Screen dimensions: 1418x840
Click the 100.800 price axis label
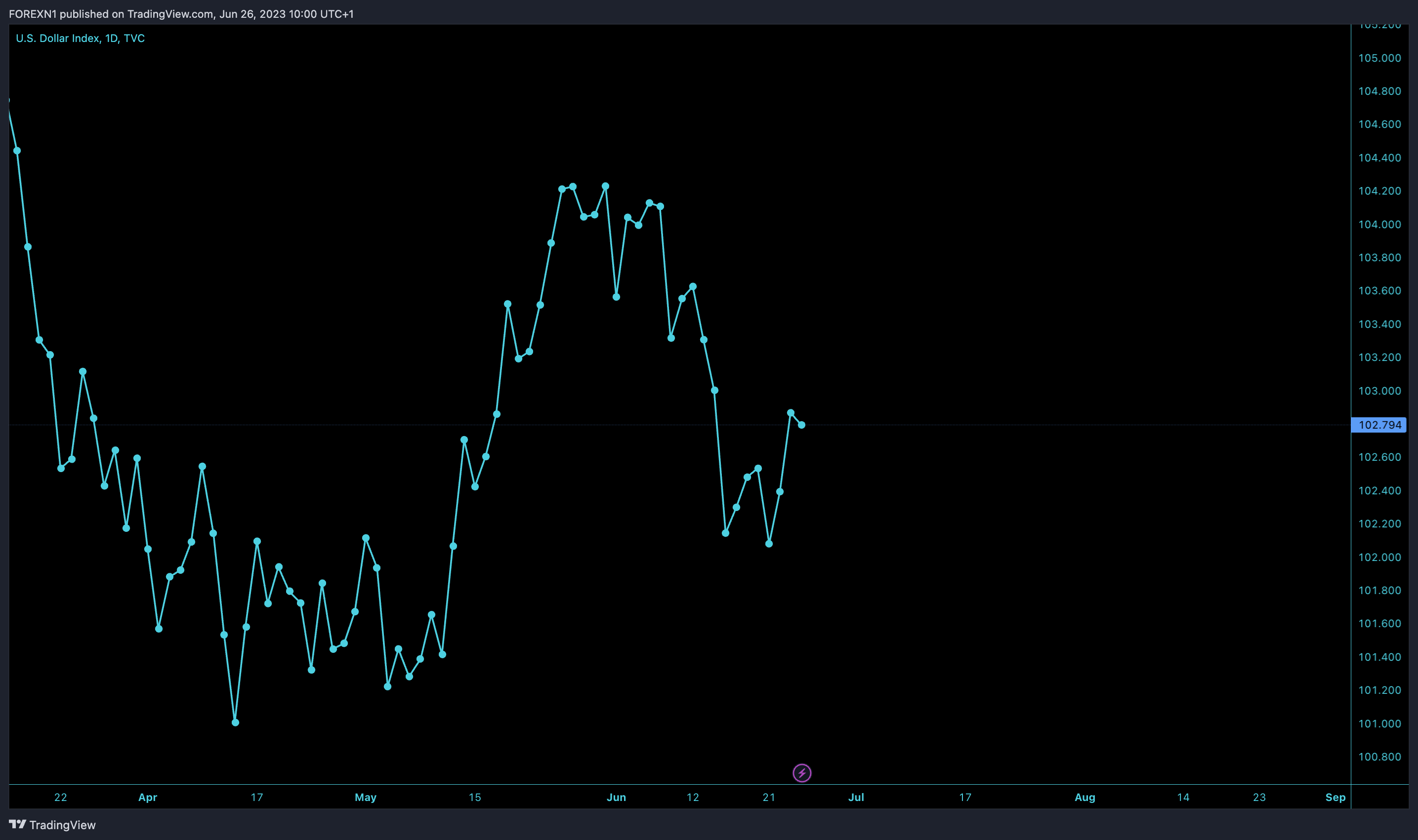[x=1379, y=757]
